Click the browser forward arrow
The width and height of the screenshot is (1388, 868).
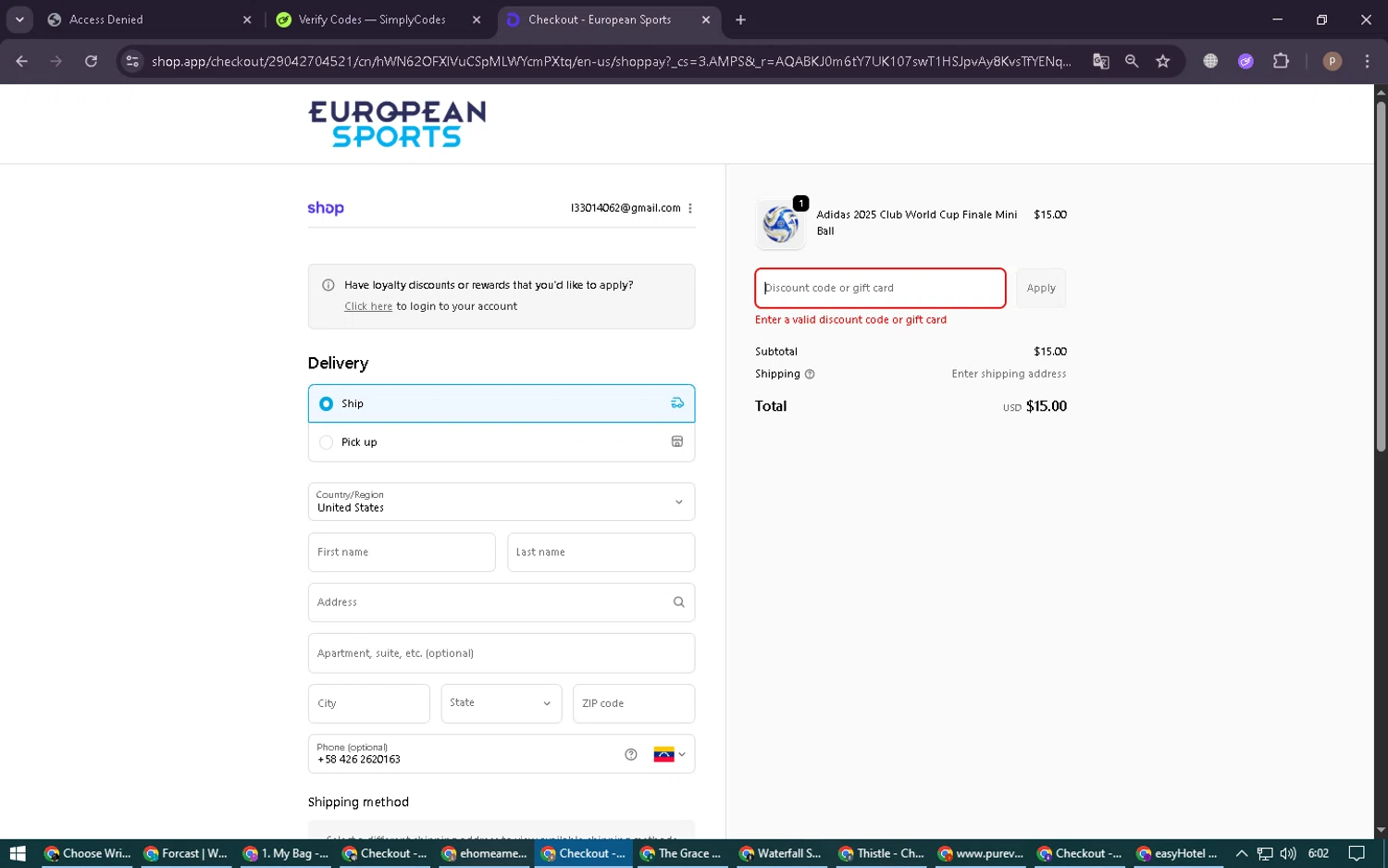coord(56,61)
